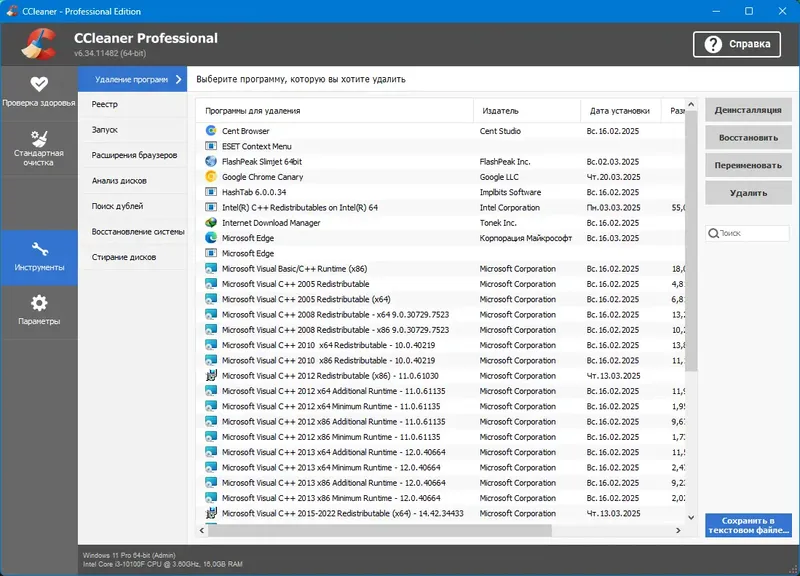Click Сохранить в текстовом файле
Image resolution: width=800 pixels, height=576 pixels.
pyautogui.click(x=748, y=527)
